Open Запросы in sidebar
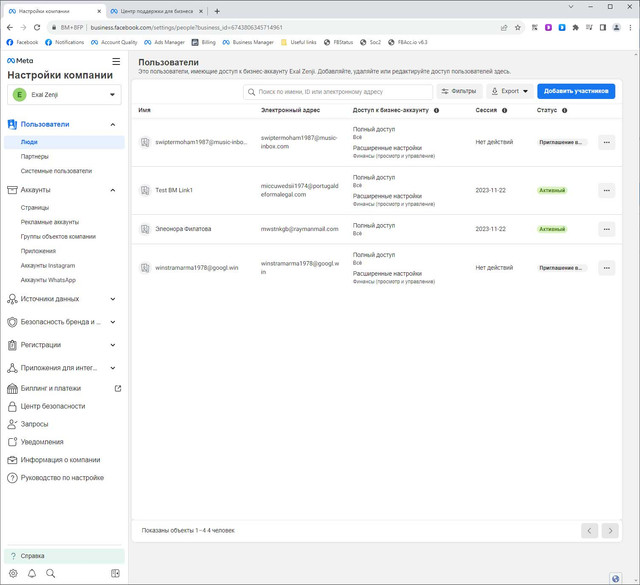 pos(34,424)
